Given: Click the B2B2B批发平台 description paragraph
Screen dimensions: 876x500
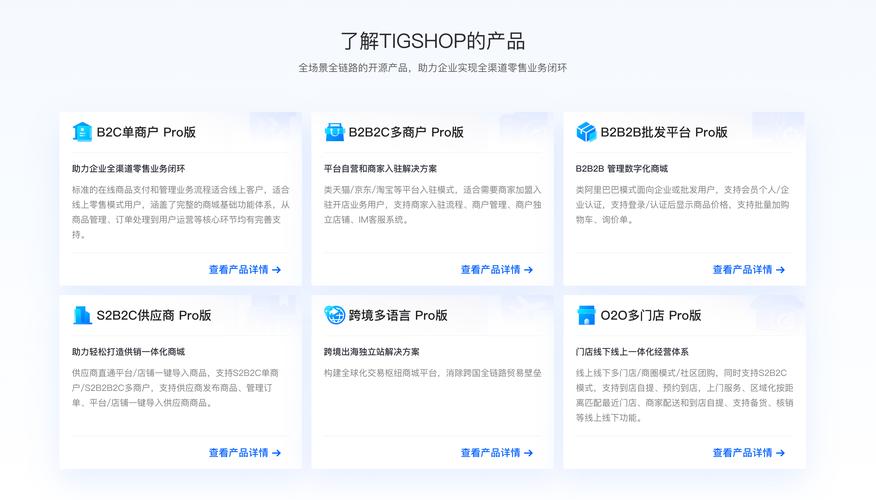Looking at the screenshot, I should 683,205.
